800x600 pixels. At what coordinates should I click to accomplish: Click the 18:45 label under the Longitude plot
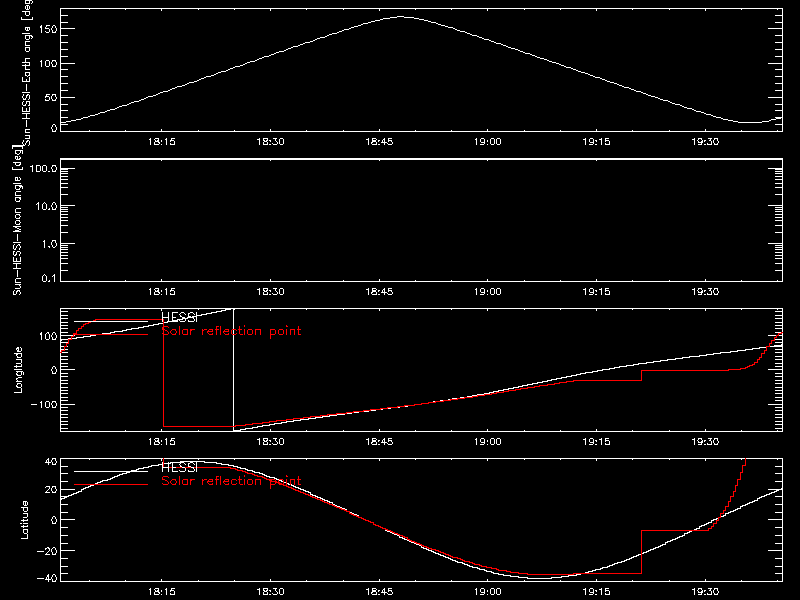pos(379,441)
